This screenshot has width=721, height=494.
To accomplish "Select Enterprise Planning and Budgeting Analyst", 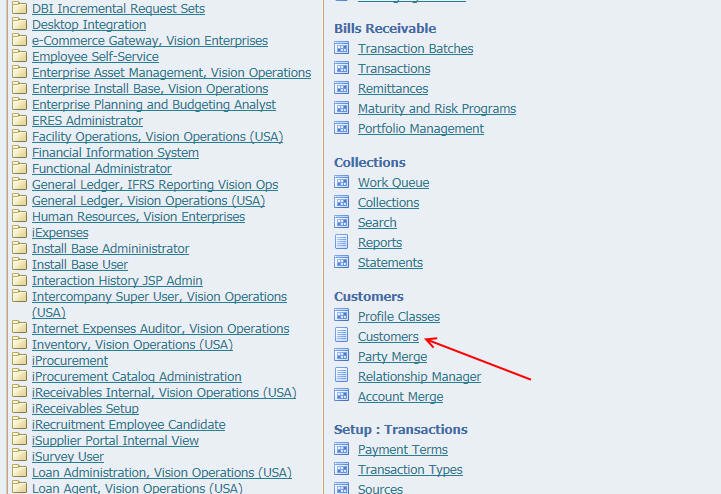I will pos(154,105).
